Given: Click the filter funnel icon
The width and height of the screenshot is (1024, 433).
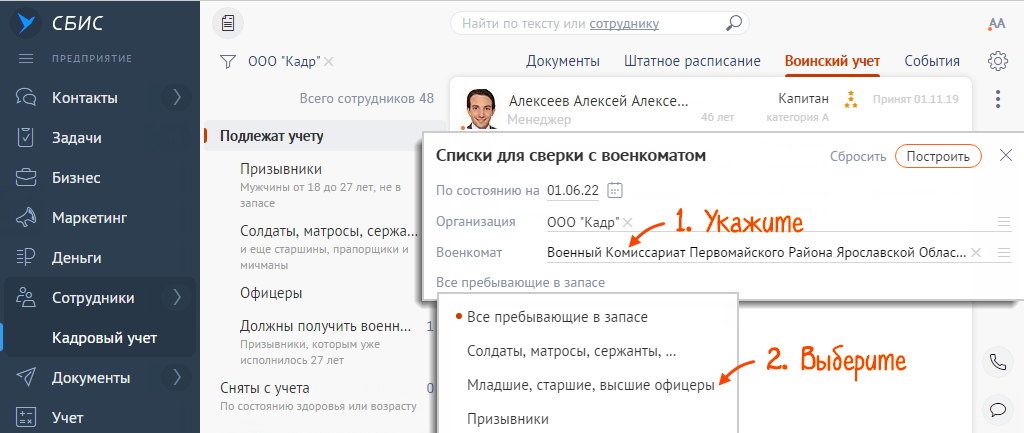Looking at the screenshot, I should coord(227,62).
